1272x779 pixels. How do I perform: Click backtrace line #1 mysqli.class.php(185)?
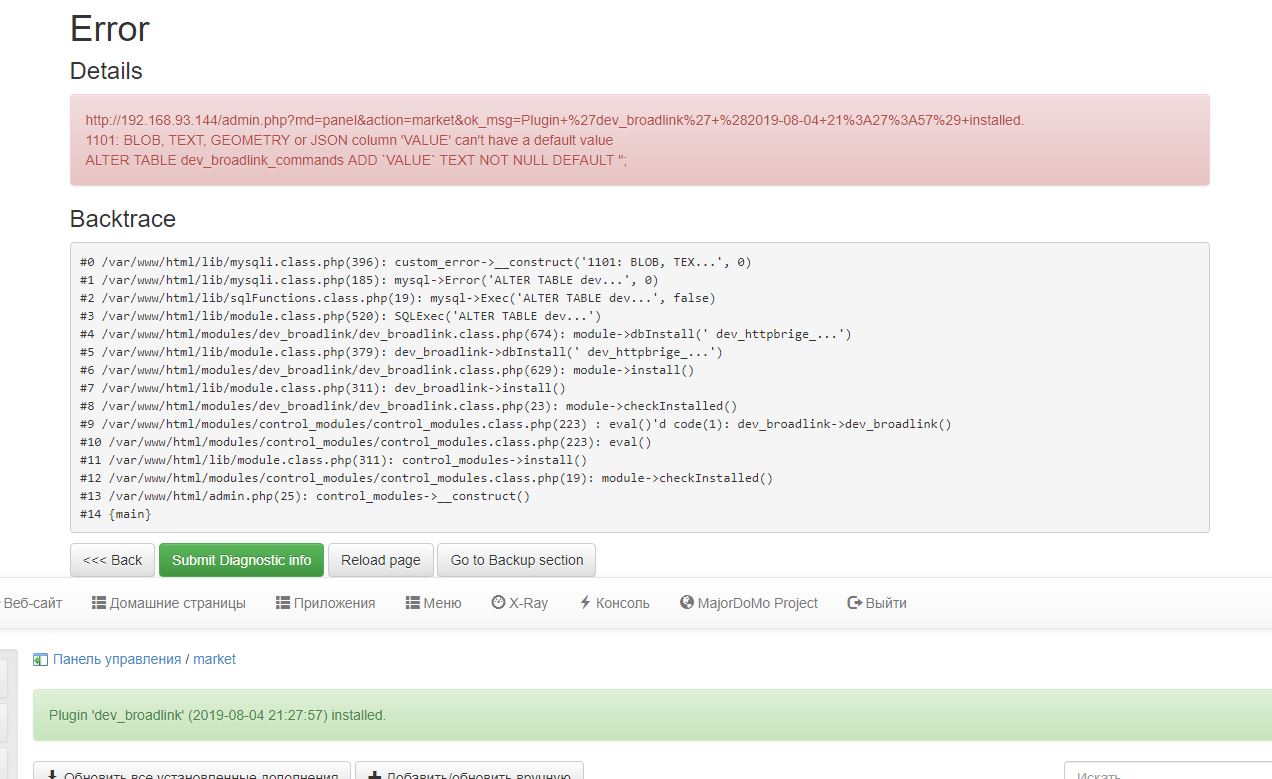369,280
